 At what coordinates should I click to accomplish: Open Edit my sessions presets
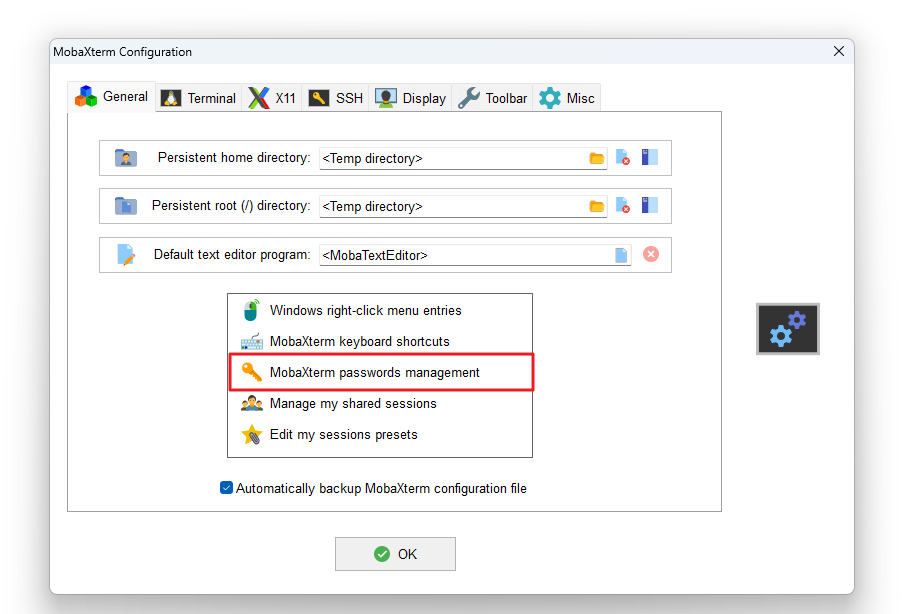(x=380, y=435)
